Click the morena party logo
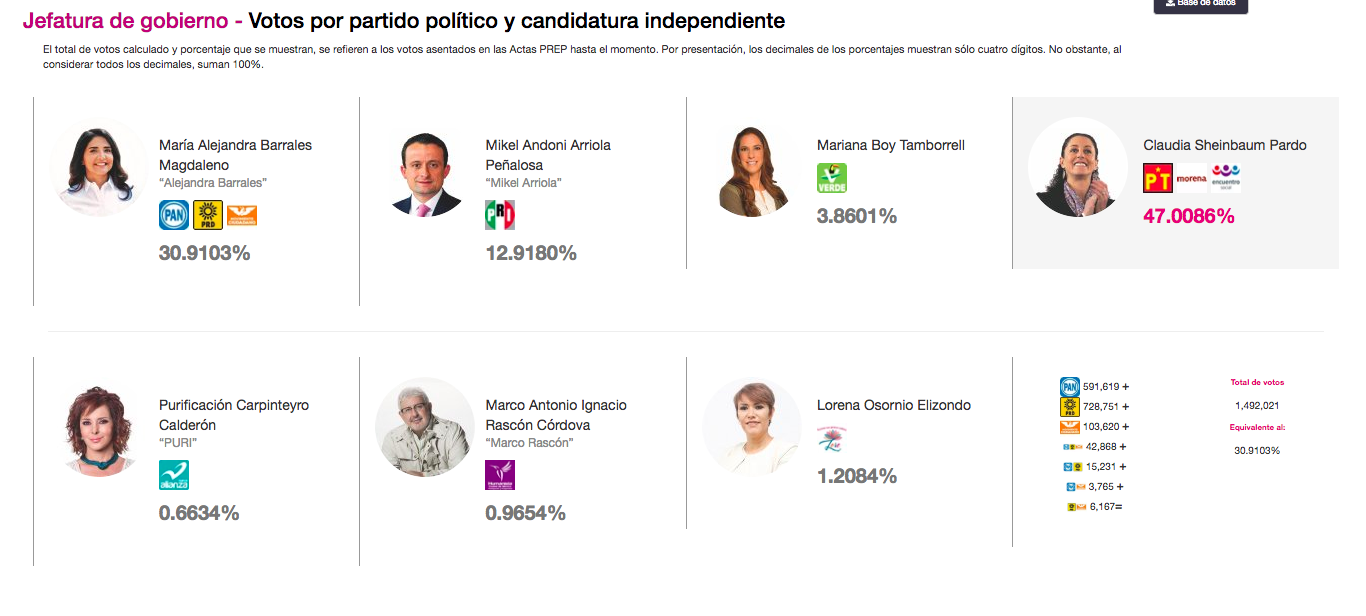The width and height of the screenshot is (1366, 616). point(1192,178)
